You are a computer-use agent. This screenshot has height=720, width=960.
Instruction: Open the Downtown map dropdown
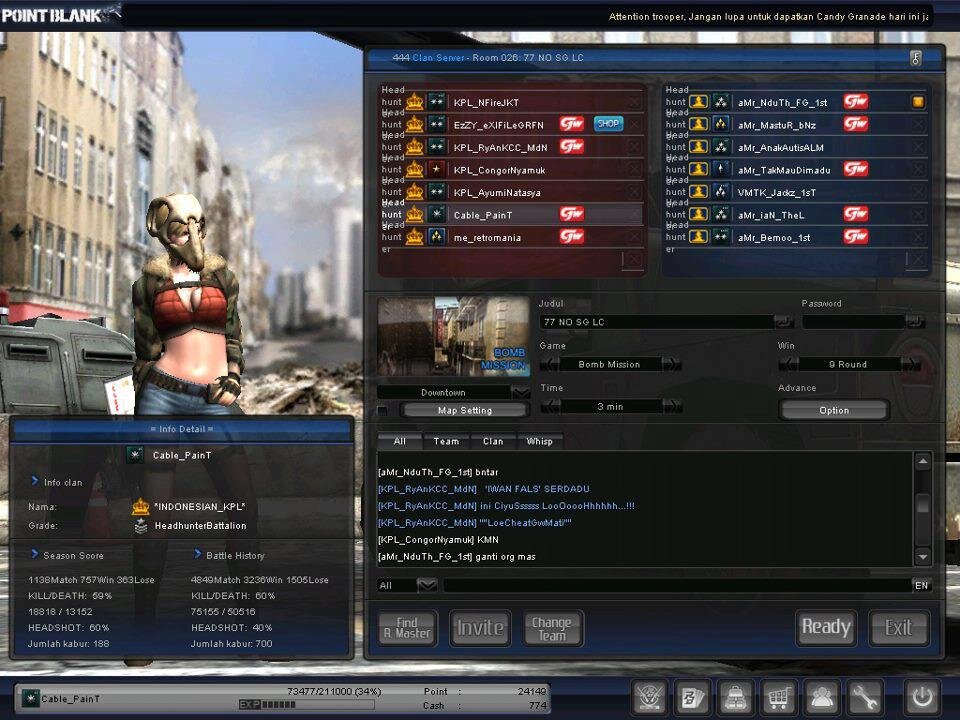pos(520,392)
